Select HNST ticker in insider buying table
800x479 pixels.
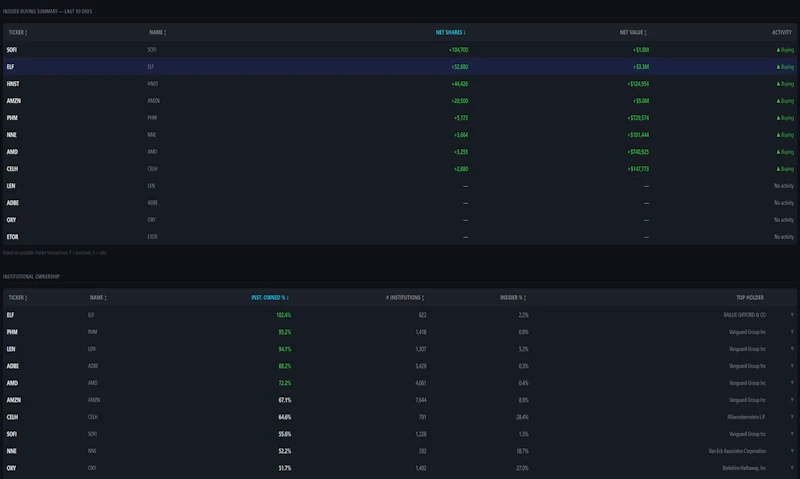[x=13, y=84]
